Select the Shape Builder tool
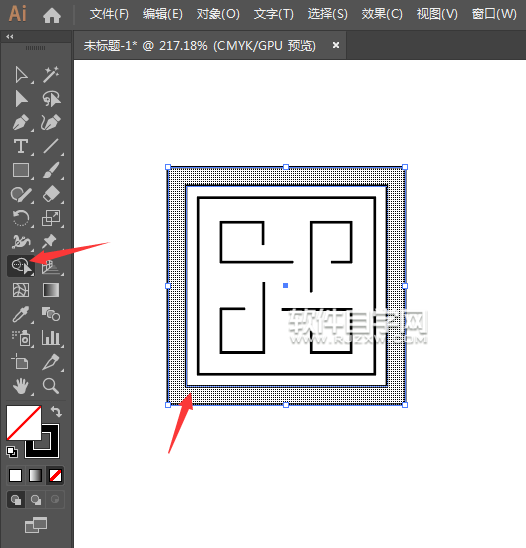 click(x=21, y=266)
